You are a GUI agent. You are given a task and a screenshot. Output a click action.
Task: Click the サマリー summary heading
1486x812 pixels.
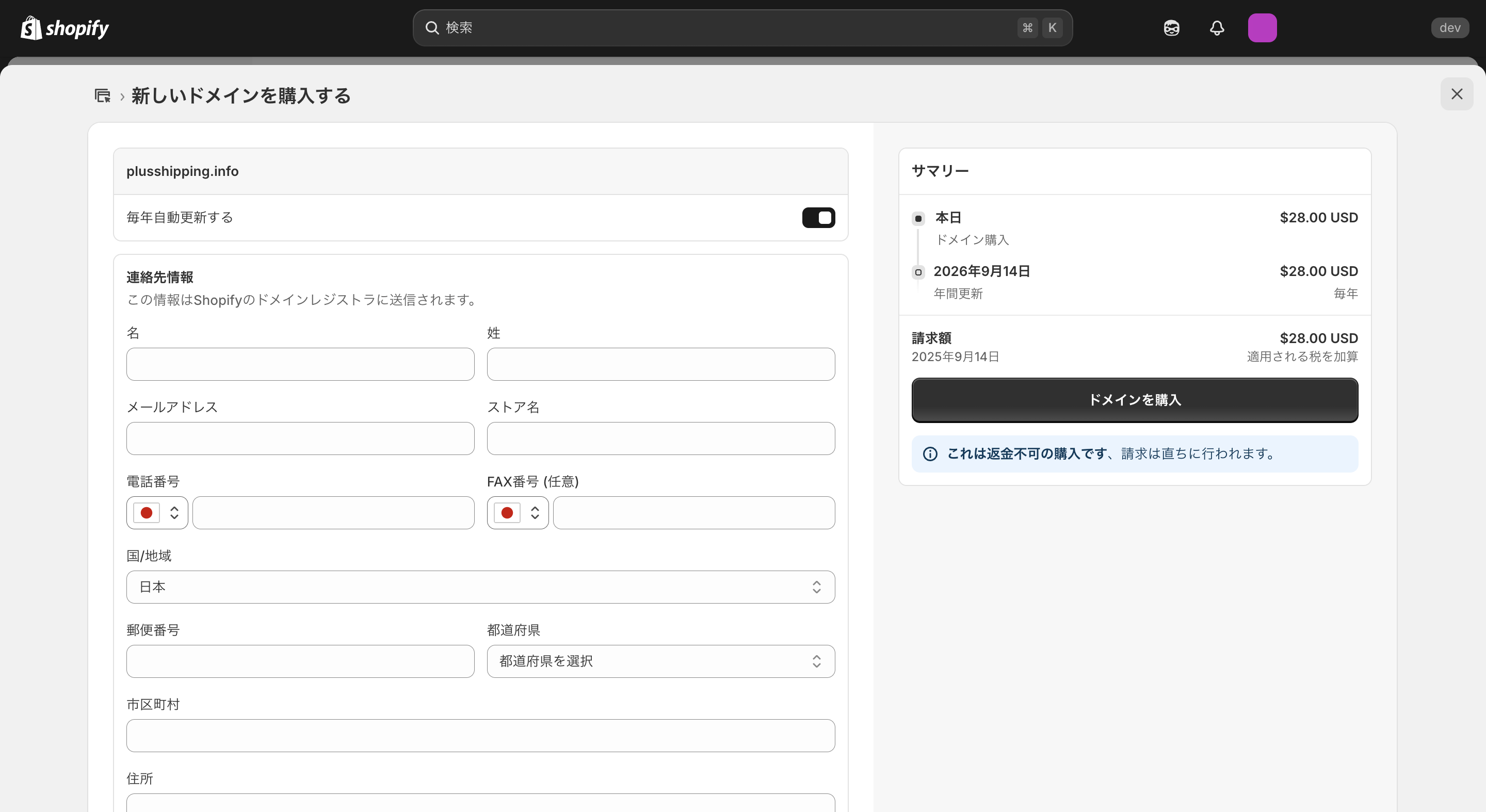(x=940, y=171)
